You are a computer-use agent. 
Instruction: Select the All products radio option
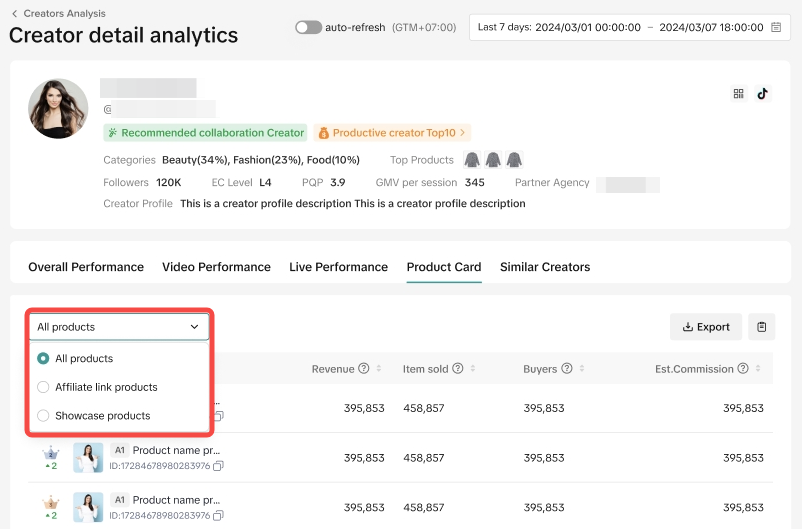43,359
